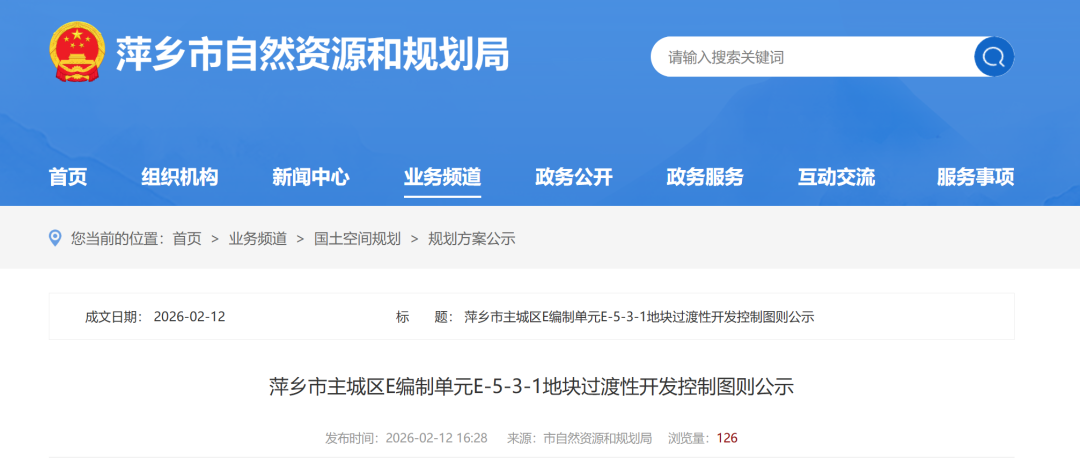Open the 业务频道 navigation menu
The image size is (1080, 466).
tap(442, 178)
